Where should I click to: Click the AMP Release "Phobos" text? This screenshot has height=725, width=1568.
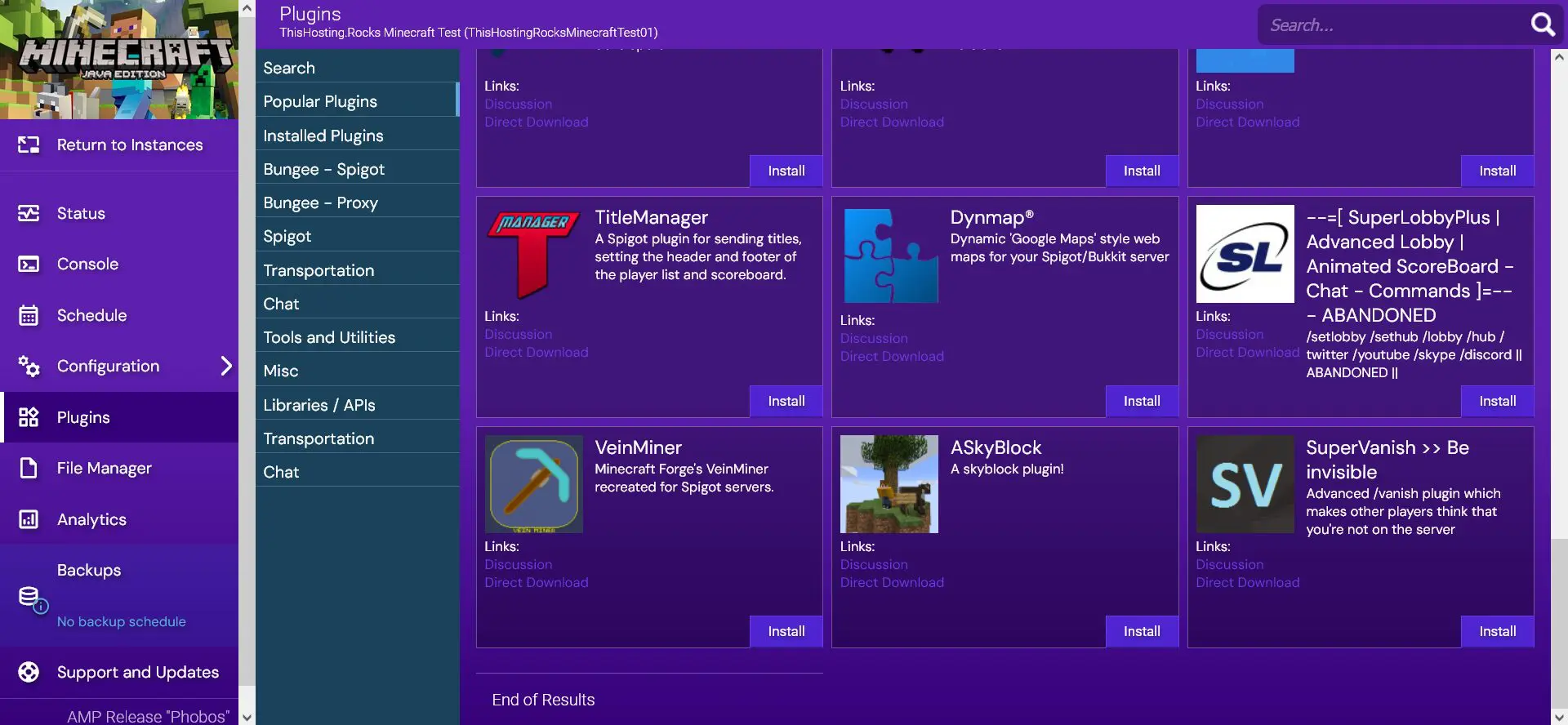click(148, 716)
